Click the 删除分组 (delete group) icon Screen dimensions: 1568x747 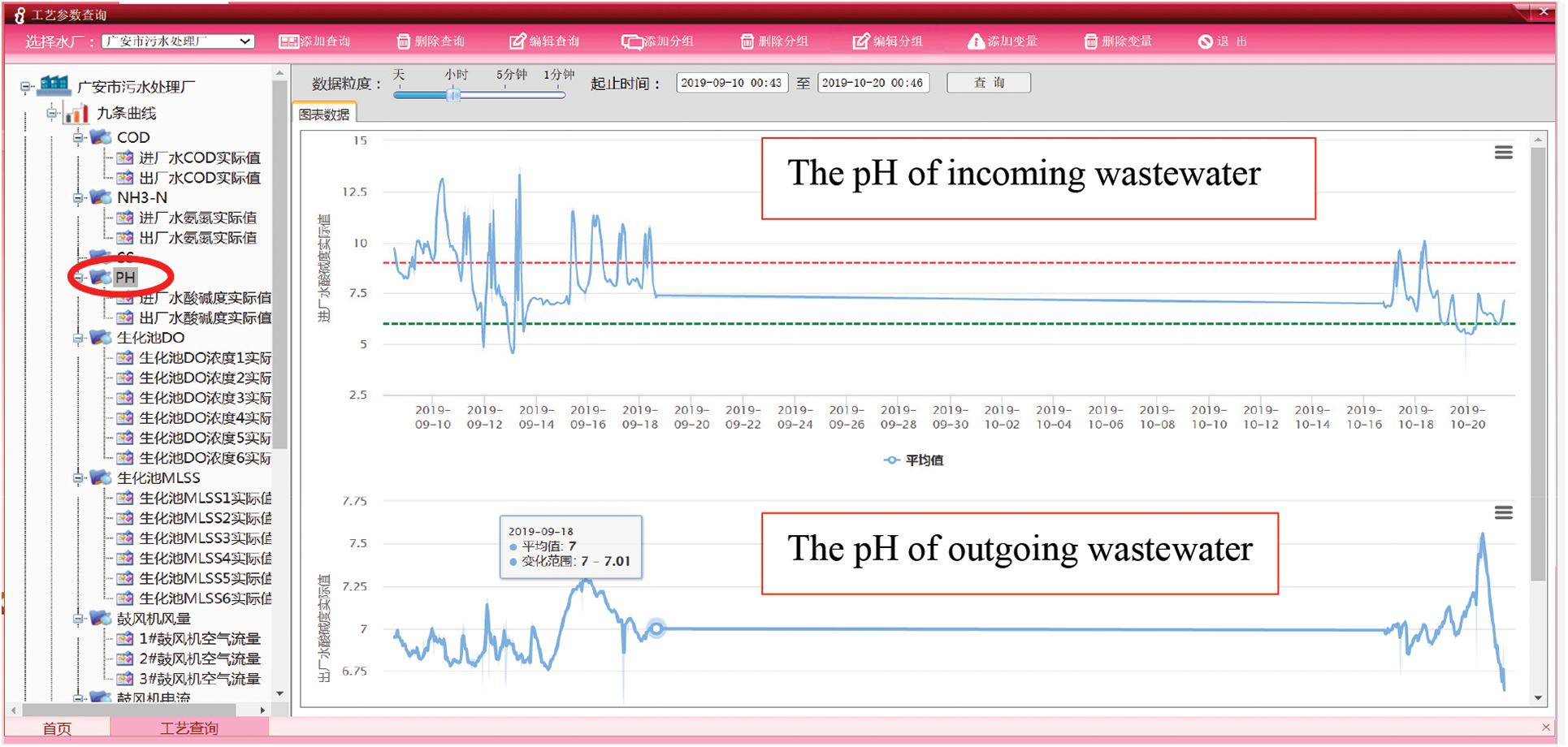click(747, 41)
